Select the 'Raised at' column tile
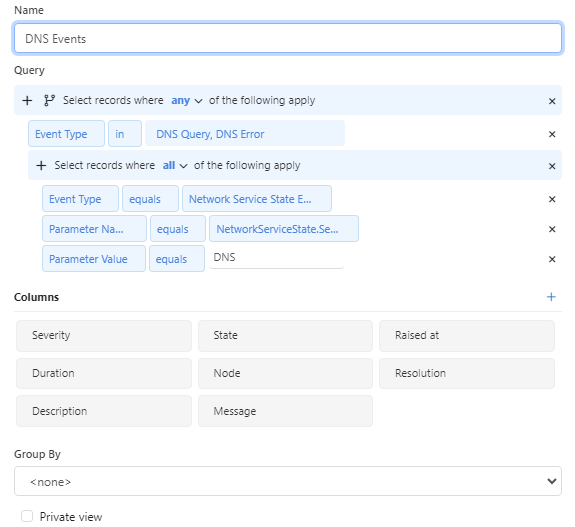The height and width of the screenshot is (527, 575). pyautogui.click(x=467, y=336)
